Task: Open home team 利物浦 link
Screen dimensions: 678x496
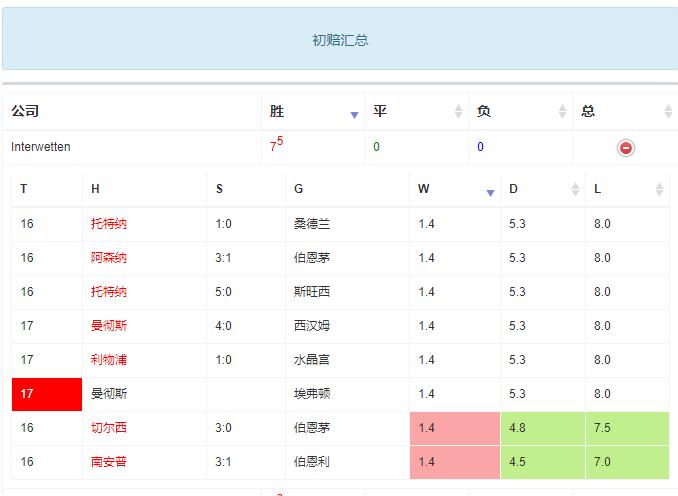Action: (x=109, y=359)
